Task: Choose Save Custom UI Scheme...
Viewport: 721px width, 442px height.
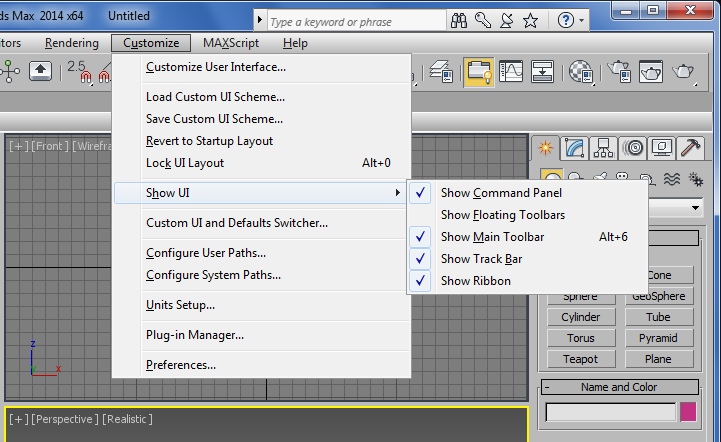Action: [214, 119]
